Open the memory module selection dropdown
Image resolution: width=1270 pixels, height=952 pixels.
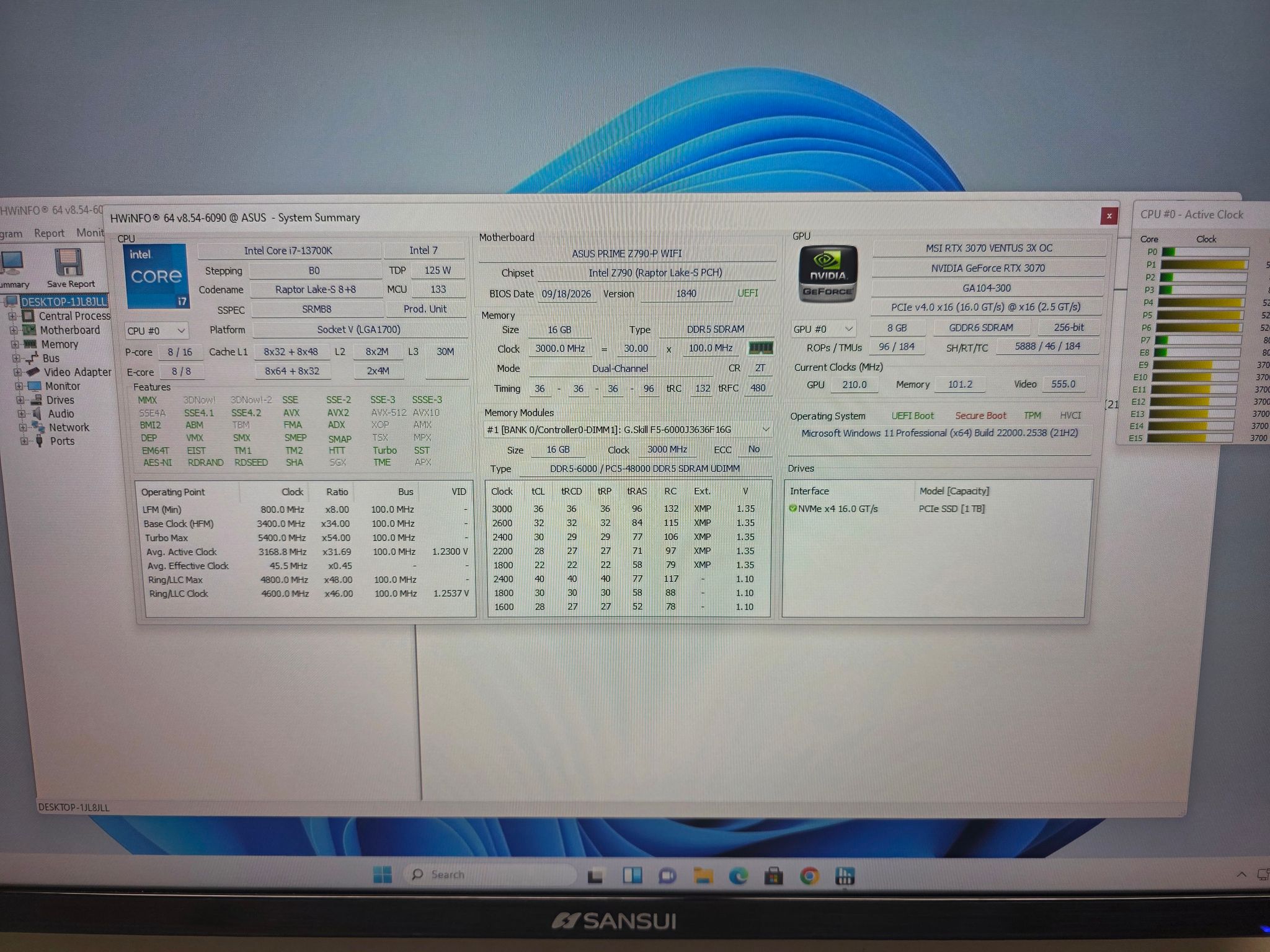pyautogui.click(x=628, y=430)
